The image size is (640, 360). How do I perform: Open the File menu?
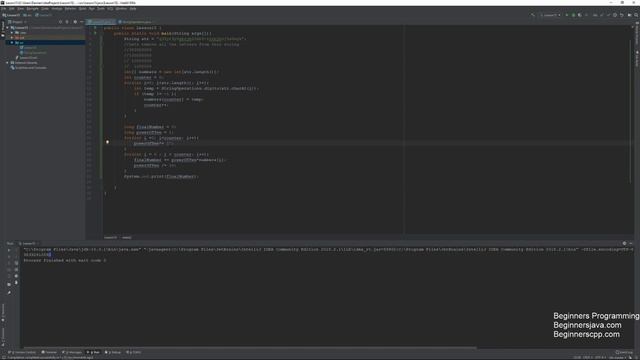[4, 9]
